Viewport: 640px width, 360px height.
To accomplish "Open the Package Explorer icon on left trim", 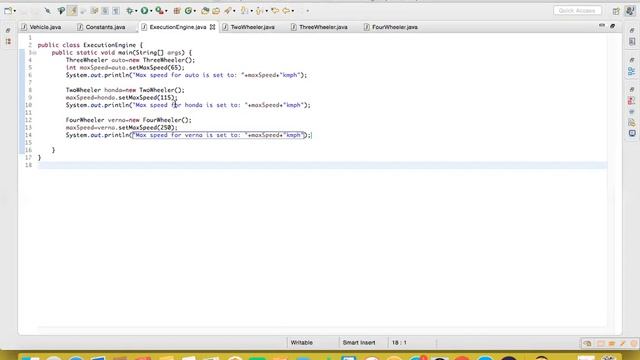I will [8, 42].
